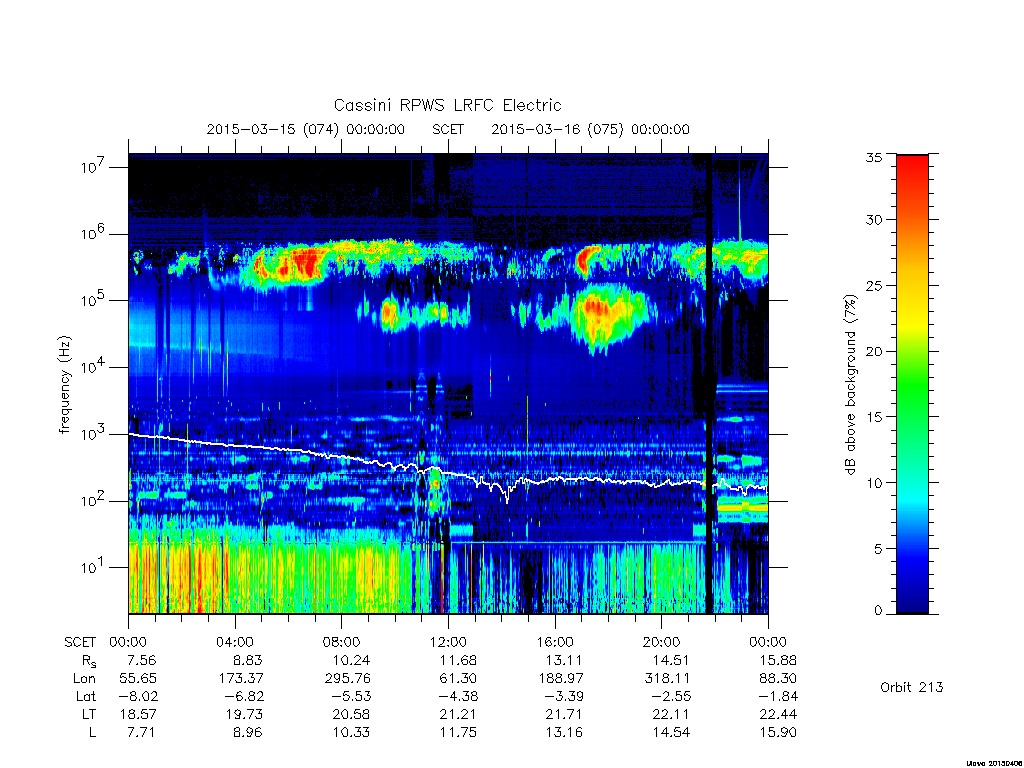1024x768 pixels.
Task: Click the L value 15.90
Action: tap(778, 733)
